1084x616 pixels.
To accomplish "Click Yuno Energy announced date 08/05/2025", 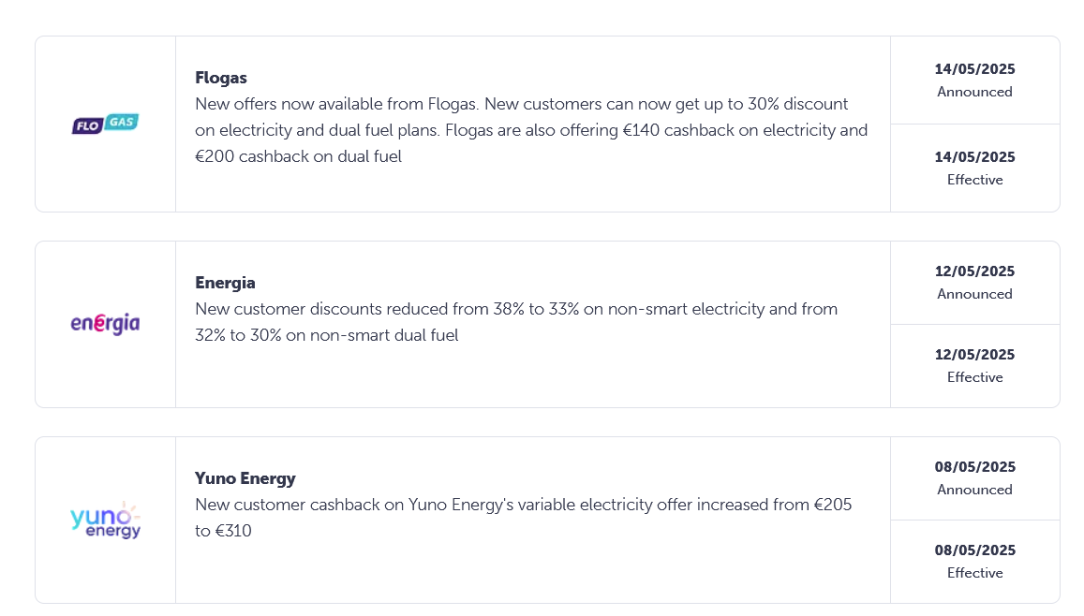I will pyautogui.click(x=975, y=467).
